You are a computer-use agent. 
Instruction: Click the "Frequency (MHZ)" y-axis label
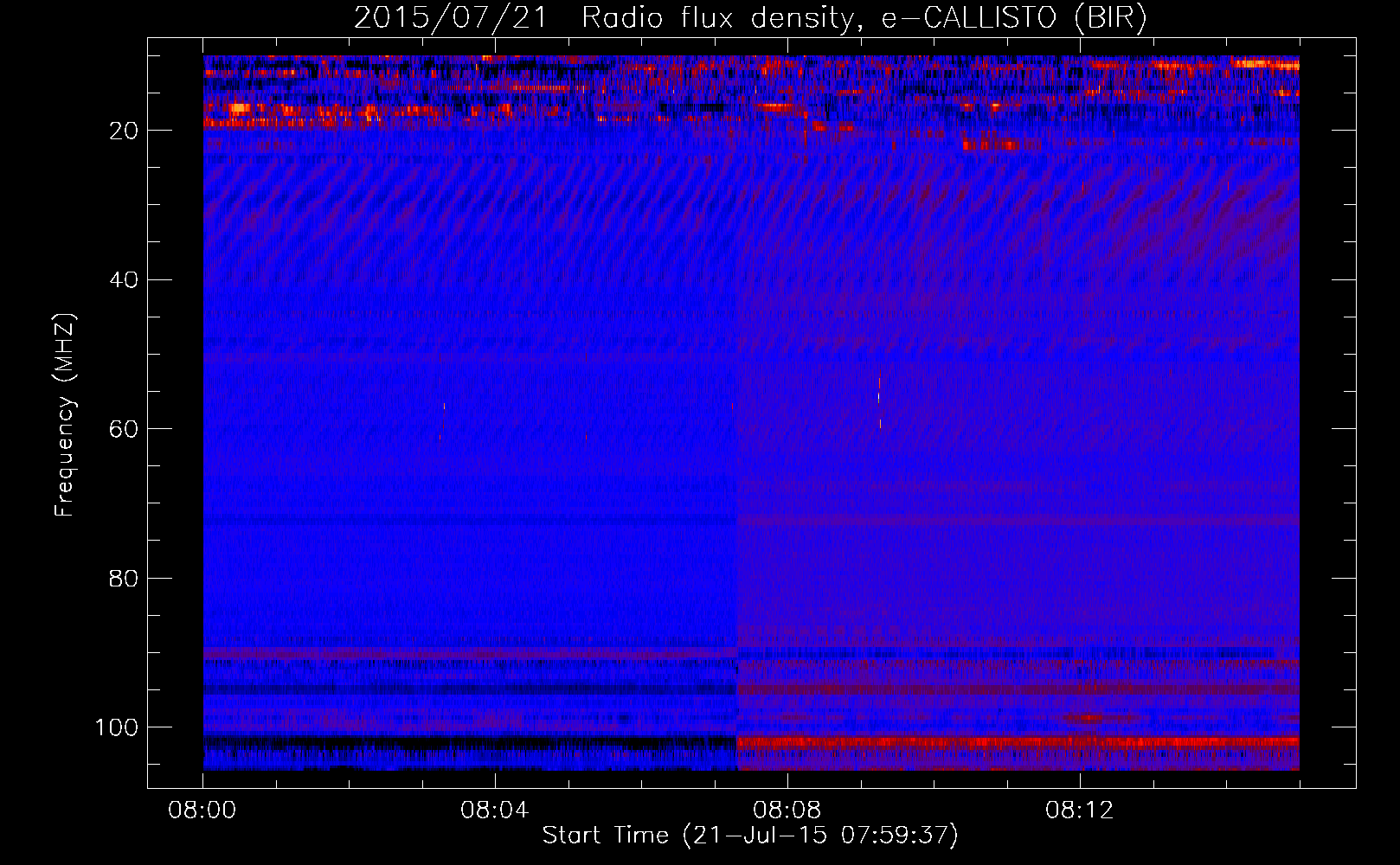pyautogui.click(x=65, y=415)
